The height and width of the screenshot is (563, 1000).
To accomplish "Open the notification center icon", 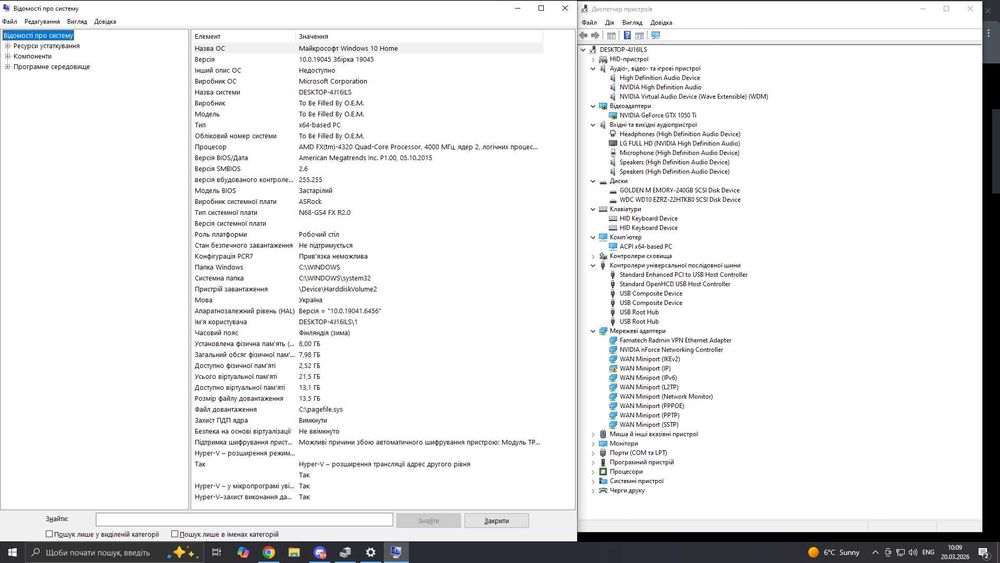I will coord(985,553).
